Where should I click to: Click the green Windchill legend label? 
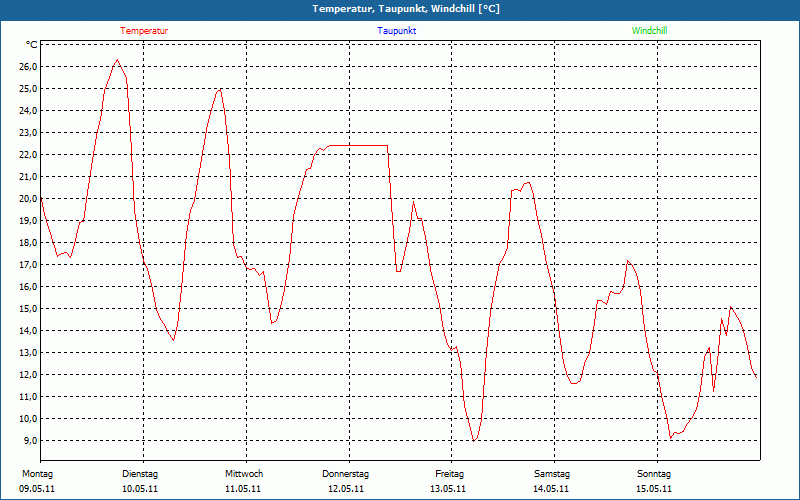tap(649, 31)
